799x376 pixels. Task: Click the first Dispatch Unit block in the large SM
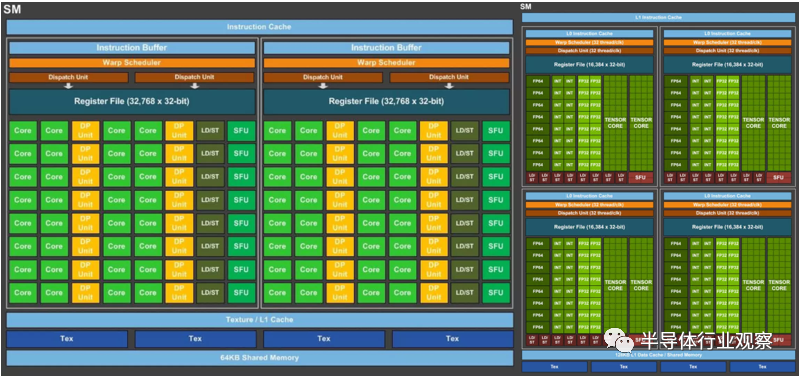[68, 77]
